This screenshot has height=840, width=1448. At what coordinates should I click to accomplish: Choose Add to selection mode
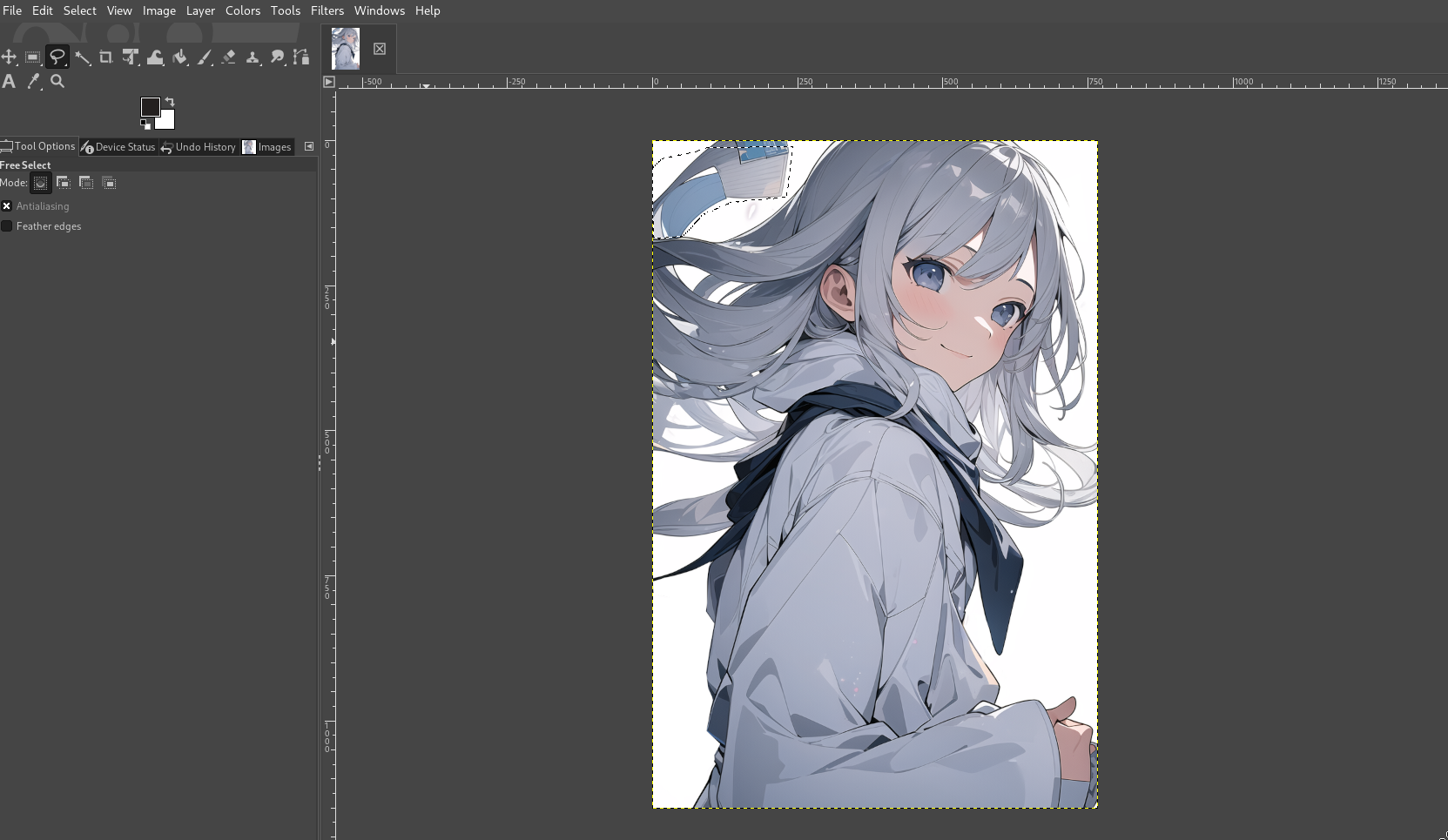[64, 183]
